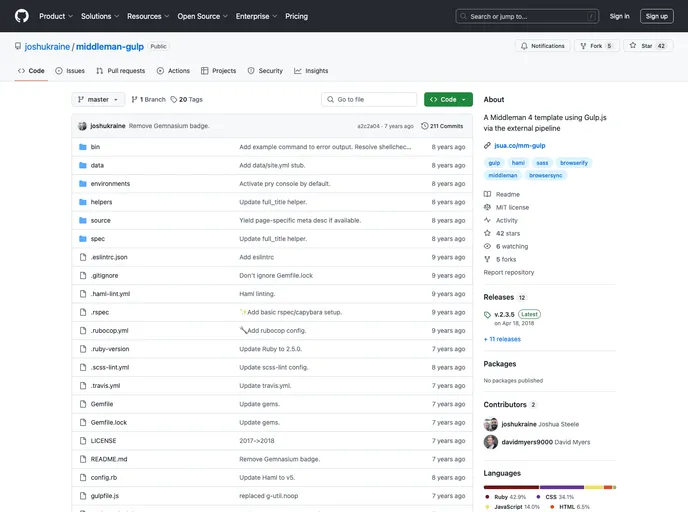Expand the Solutions menu
688x512 pixels.
[100, 16]
